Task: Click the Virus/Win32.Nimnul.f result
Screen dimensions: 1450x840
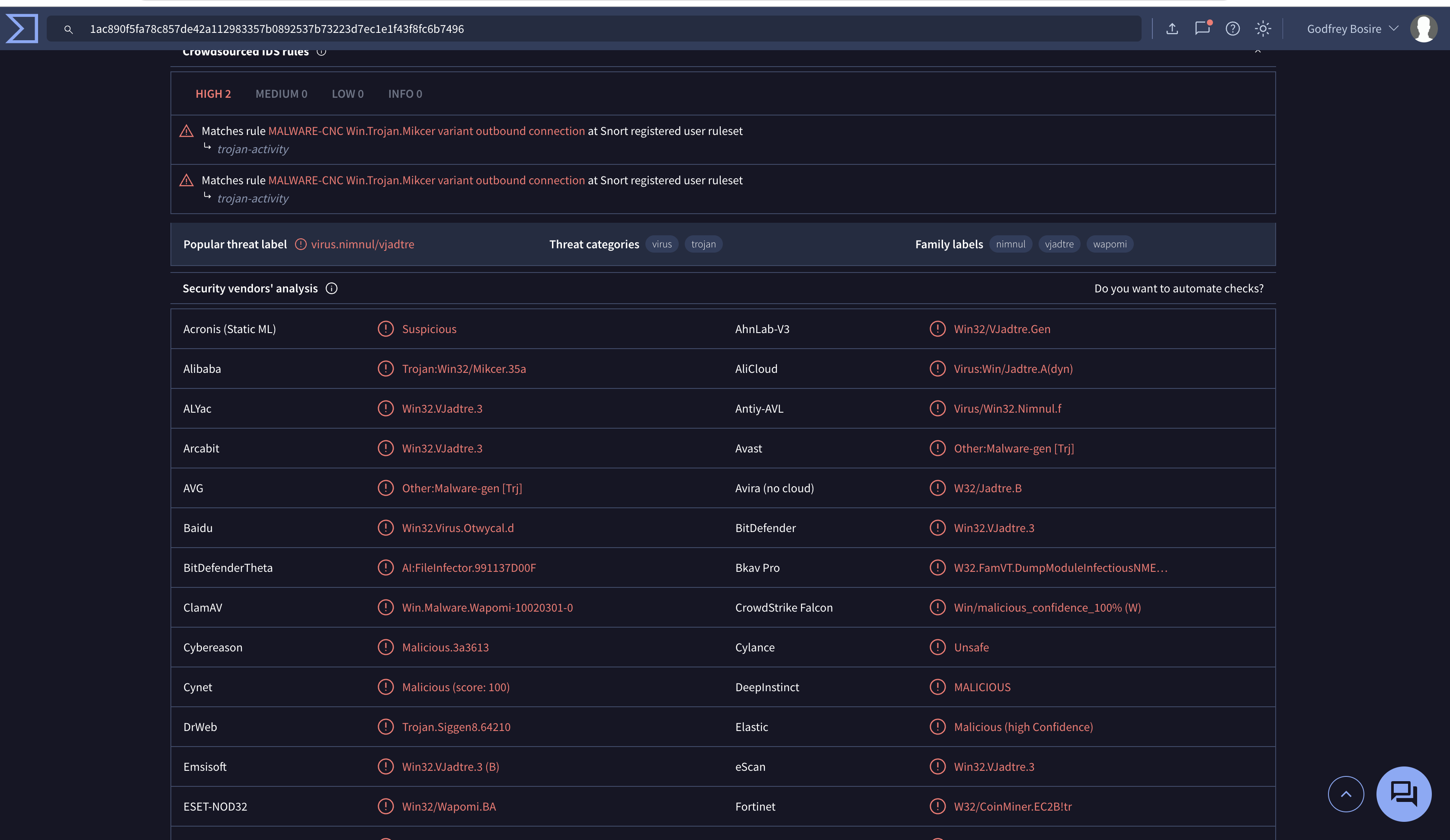Action: tap(1007, 408)
